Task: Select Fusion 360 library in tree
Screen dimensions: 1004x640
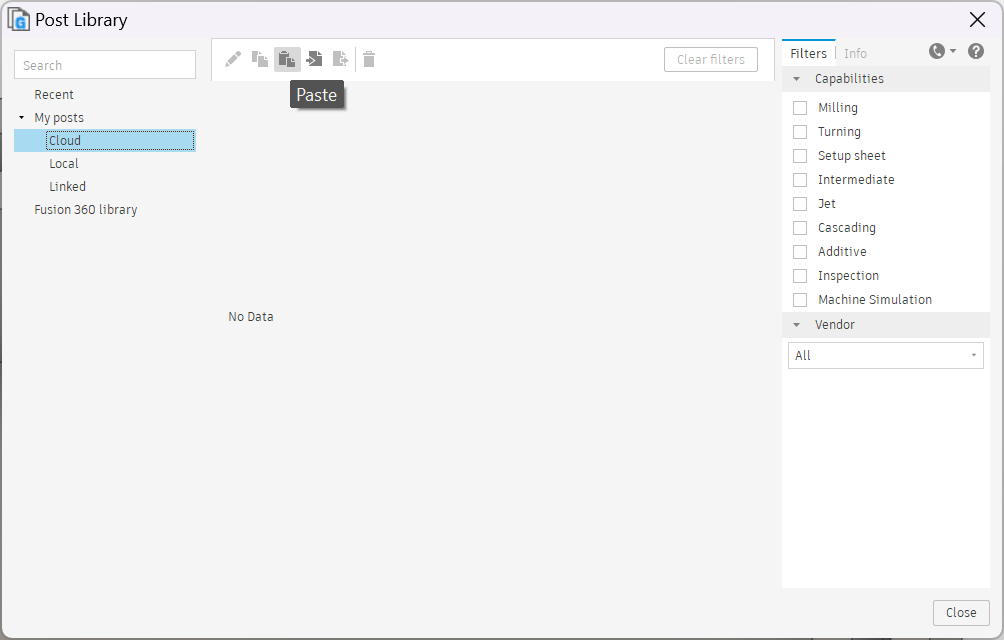Action: coord(86,210)
